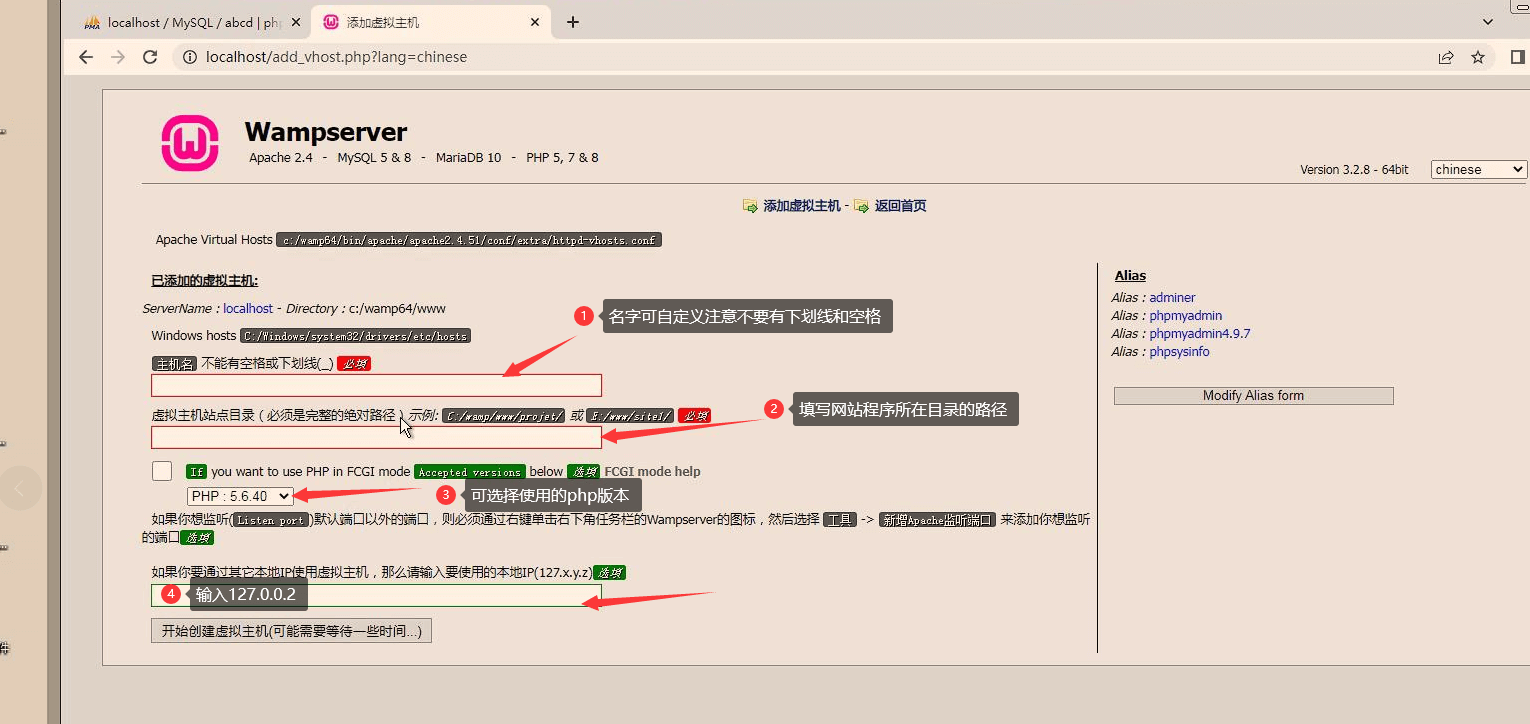Select the 添加虚拟主机 browser tab

(x=431, y=22)
